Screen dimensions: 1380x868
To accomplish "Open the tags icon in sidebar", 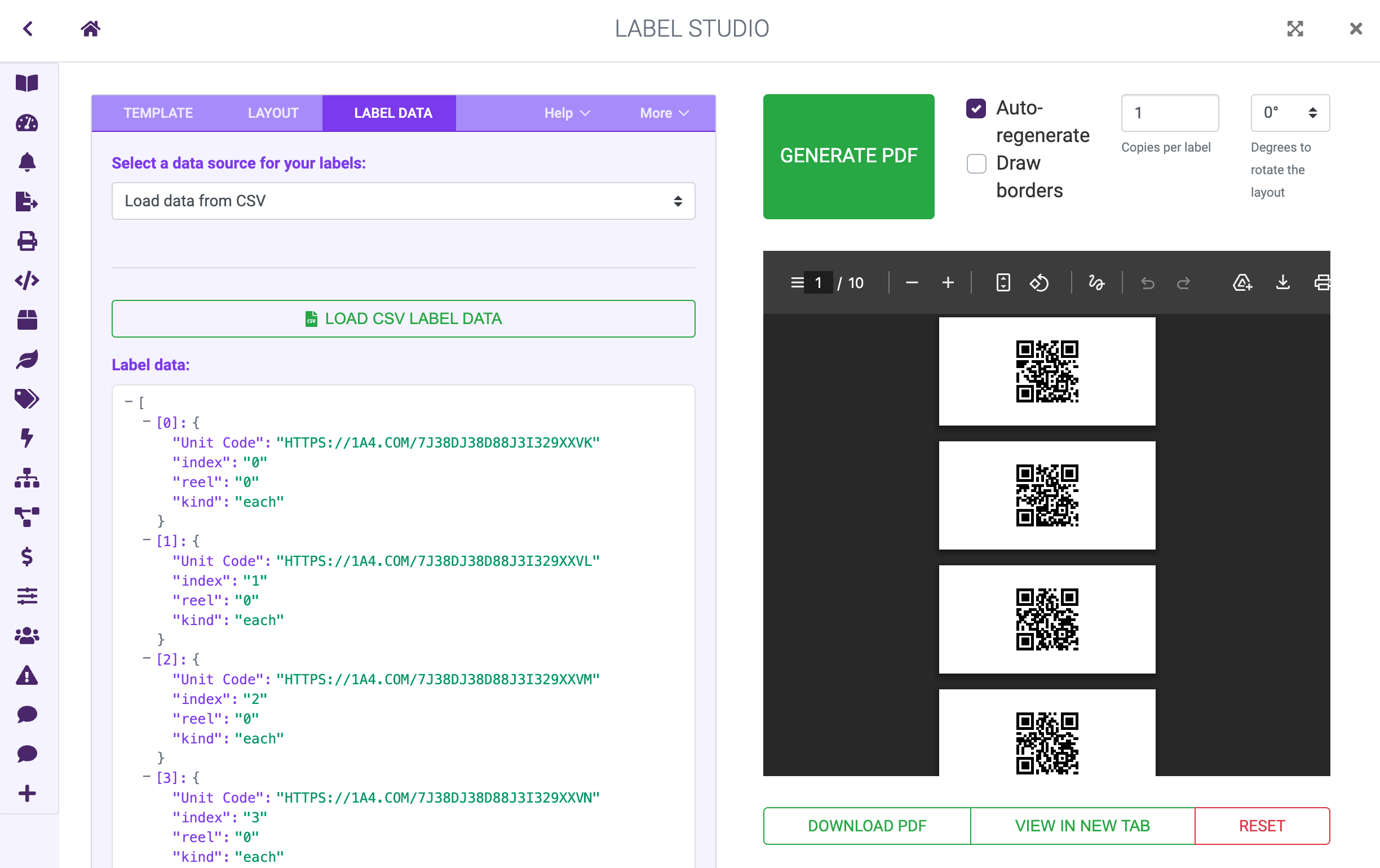I will (x=27, y=398).
